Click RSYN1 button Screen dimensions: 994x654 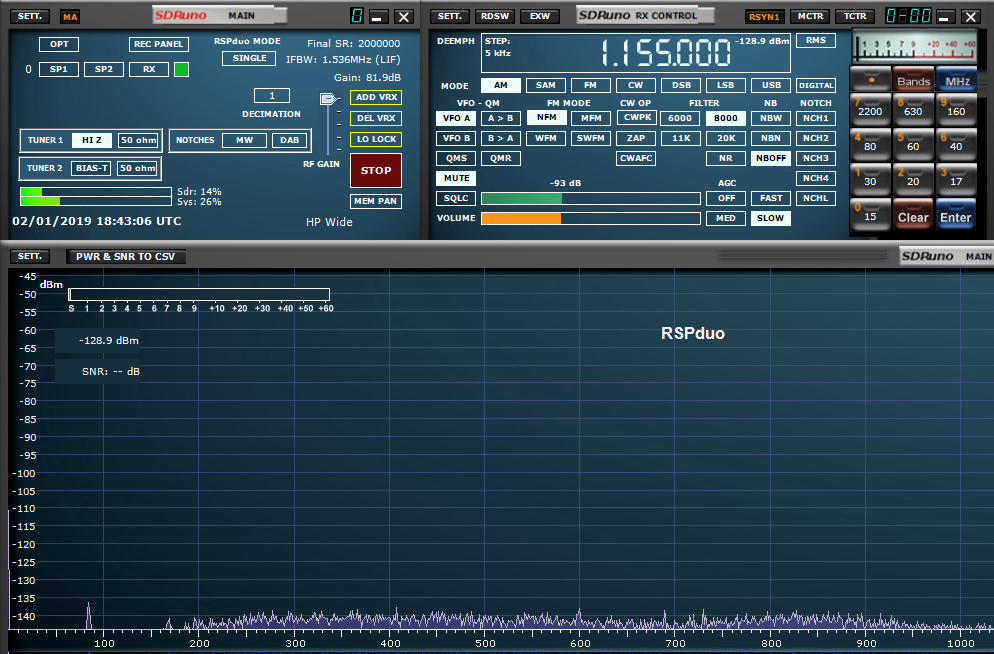point(765,16)
